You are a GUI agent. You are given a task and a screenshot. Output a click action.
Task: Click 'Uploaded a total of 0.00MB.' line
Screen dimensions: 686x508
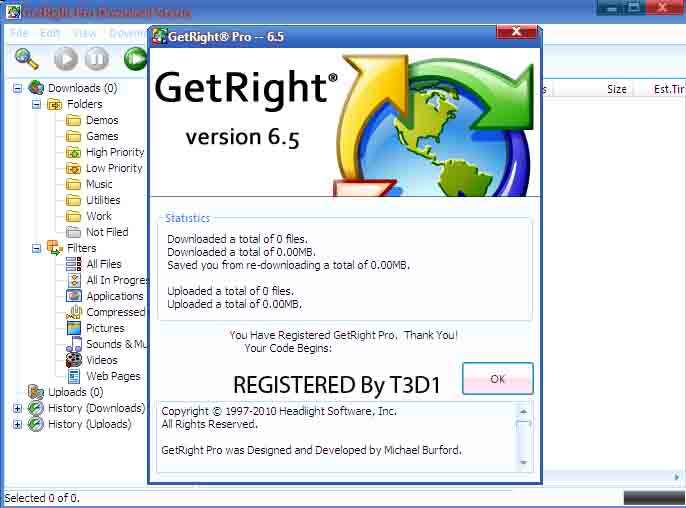point(234,304)
